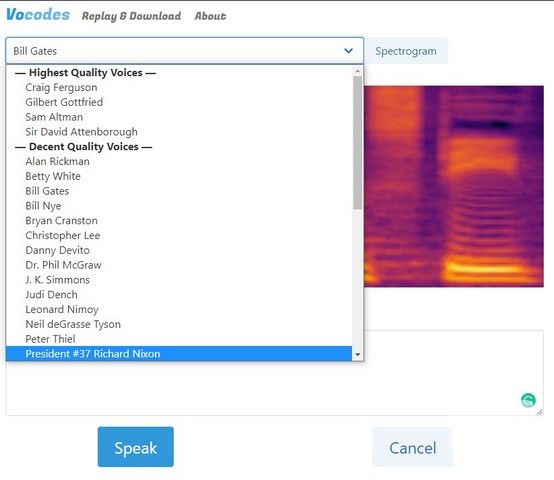
Task: Click the Speak button
Action: [x=136, y=447]
